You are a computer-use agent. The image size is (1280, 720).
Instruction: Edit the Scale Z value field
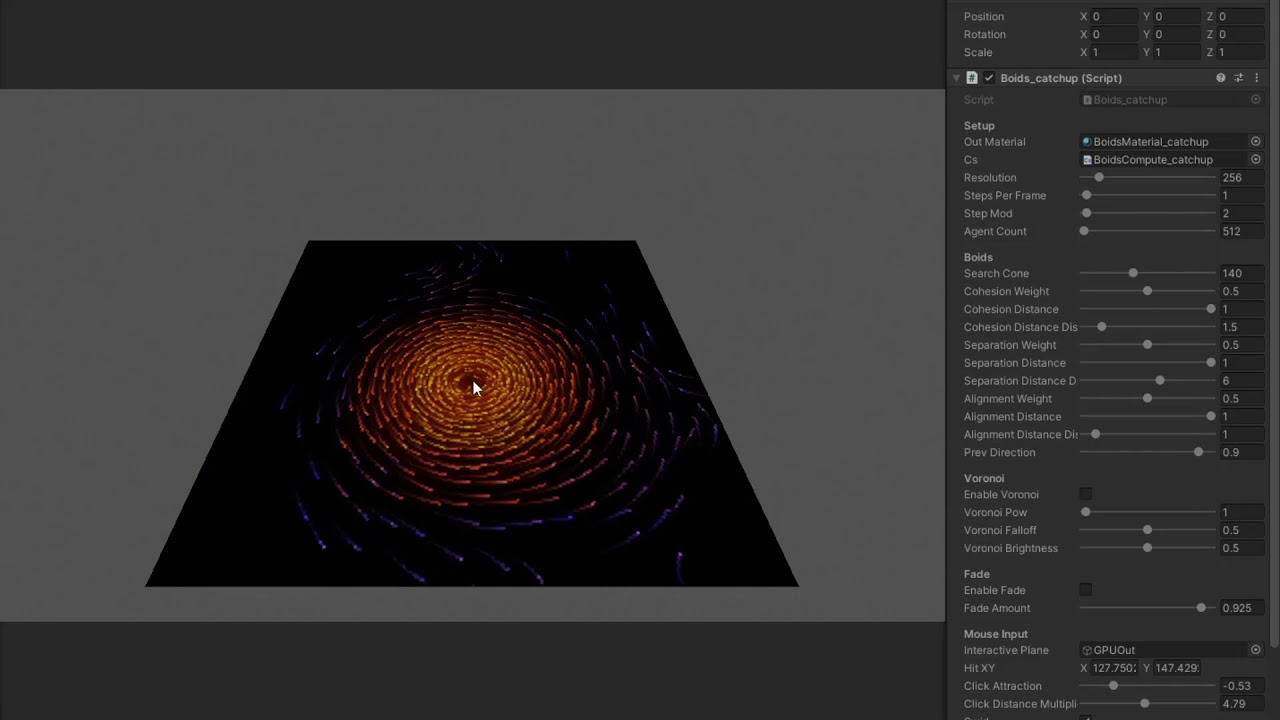[1241, 53]
